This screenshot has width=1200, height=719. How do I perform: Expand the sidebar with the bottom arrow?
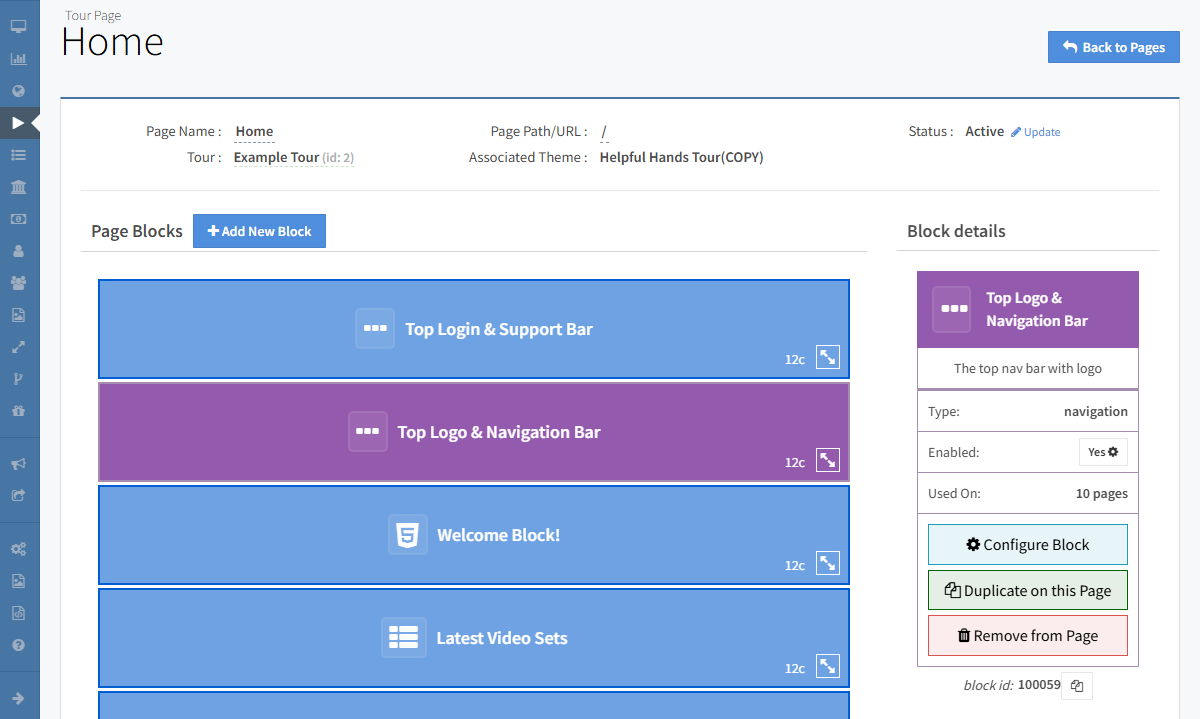18,698
